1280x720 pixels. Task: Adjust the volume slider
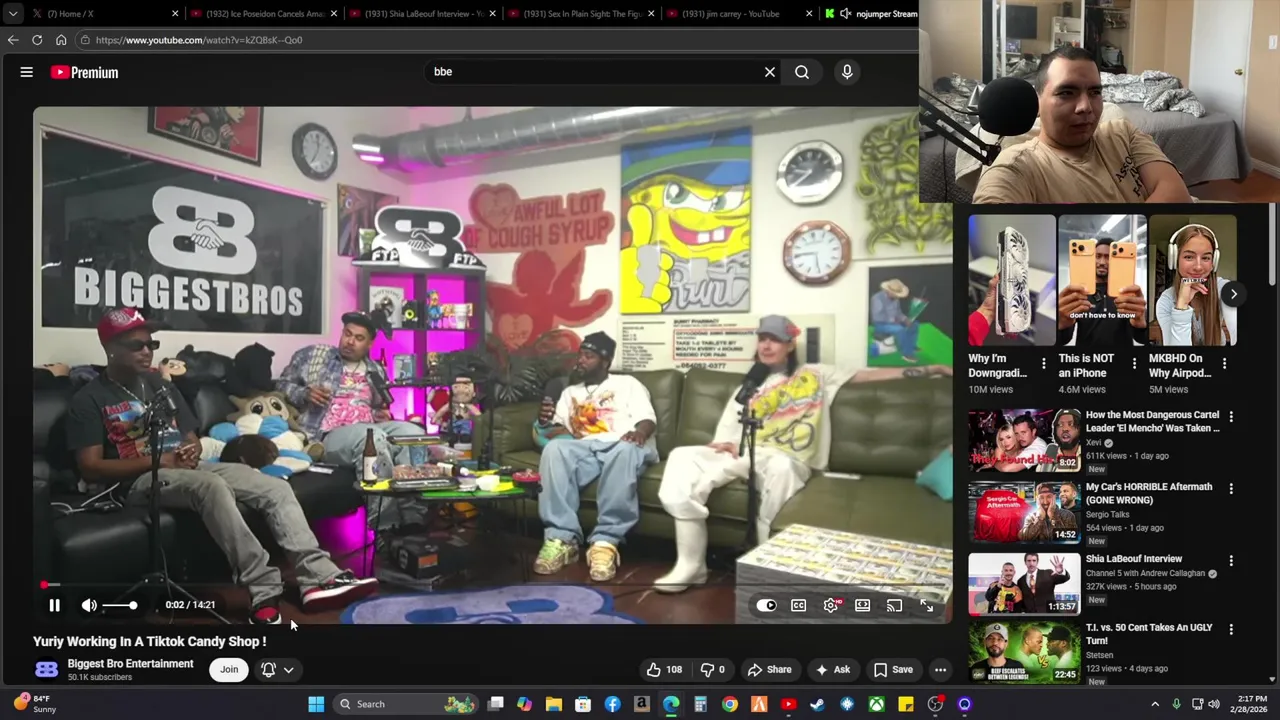coord(119,605)
